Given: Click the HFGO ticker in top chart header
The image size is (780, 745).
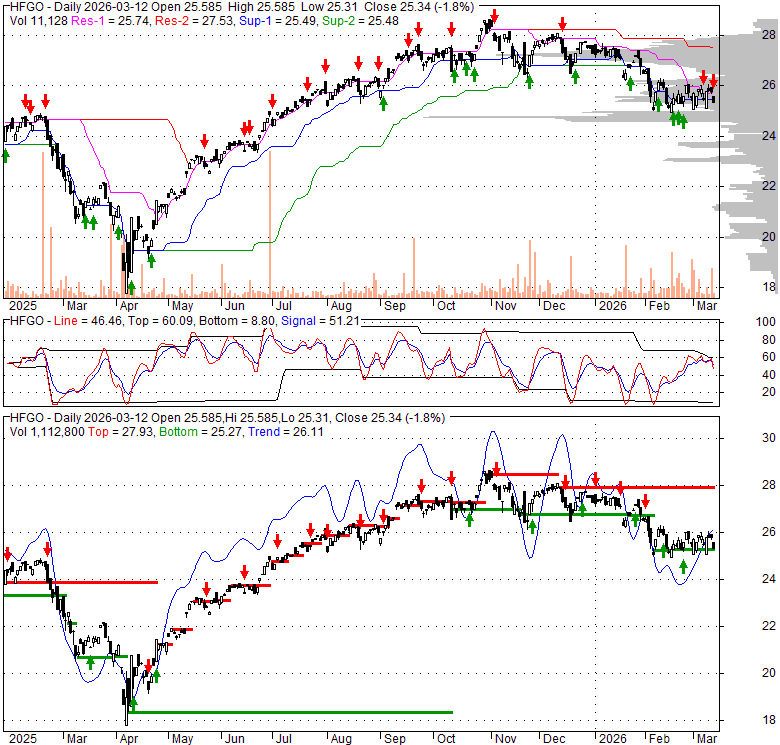Looking at the screenshot, I should click(x=25, y=7).
